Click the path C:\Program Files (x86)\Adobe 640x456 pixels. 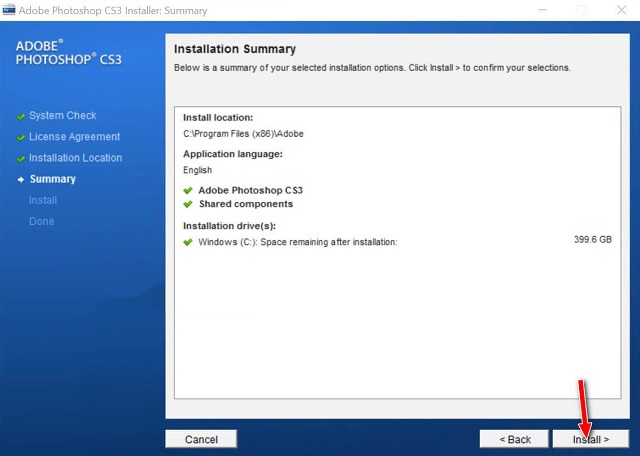[x=243, y=134]
